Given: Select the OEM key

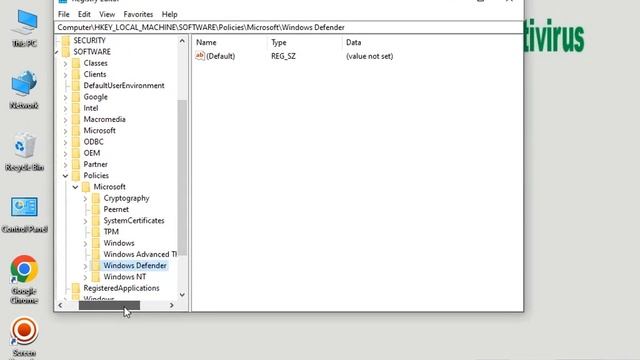Looking at the screenshot, I should (x=92, y=153).
